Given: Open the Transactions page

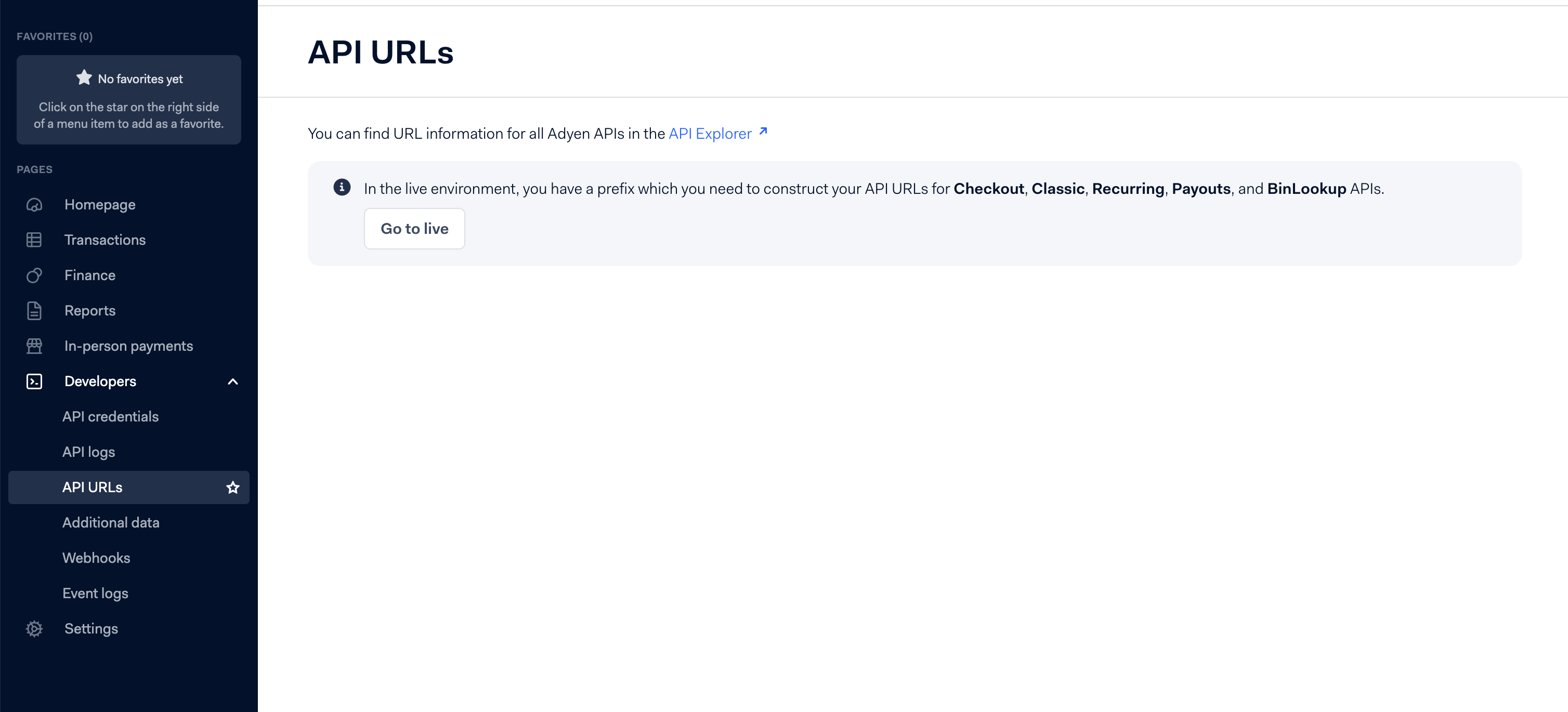Looking at the screenshot, I should (x=106, y=241).
